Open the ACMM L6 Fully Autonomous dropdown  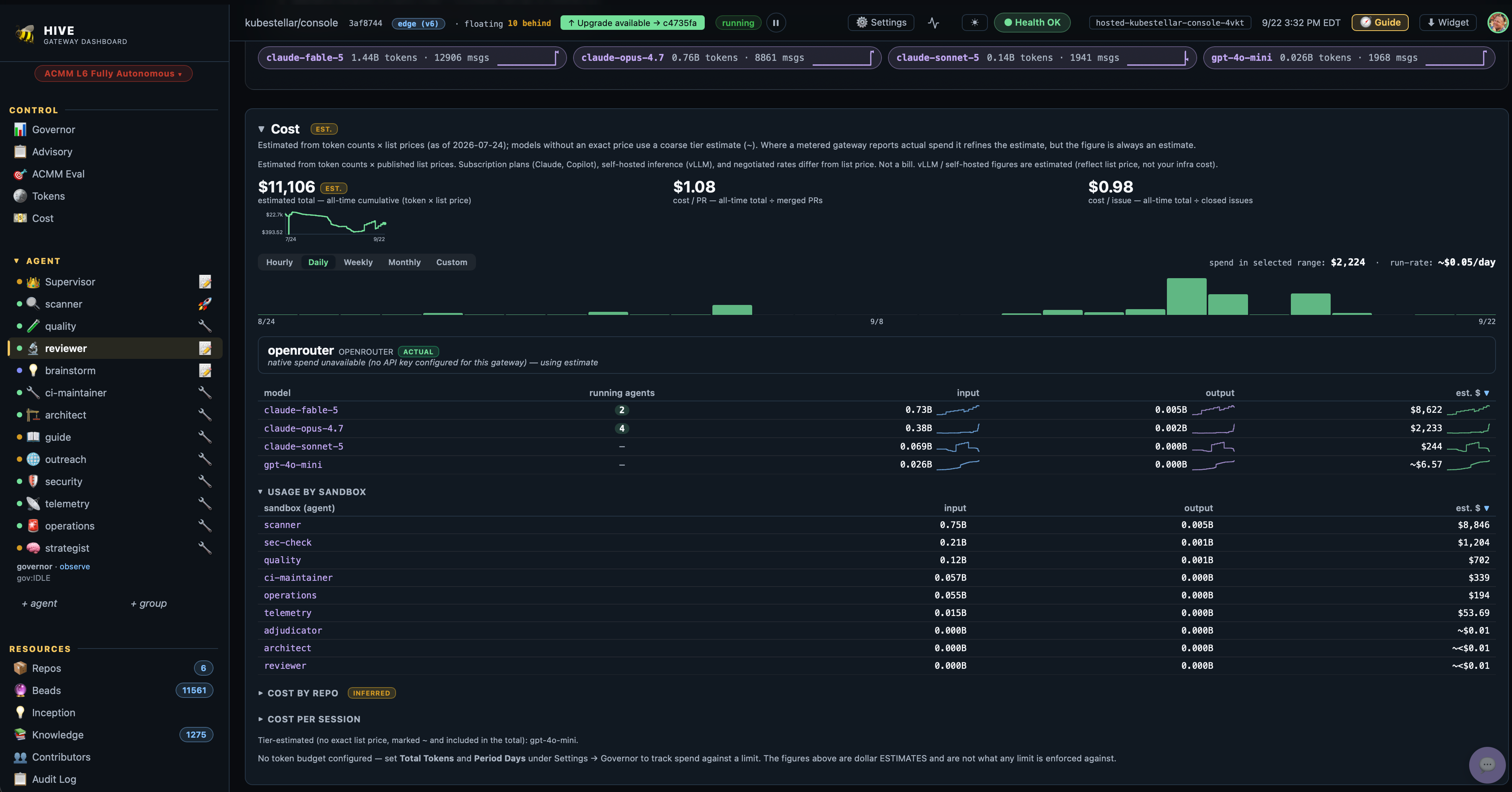point(113,73)
